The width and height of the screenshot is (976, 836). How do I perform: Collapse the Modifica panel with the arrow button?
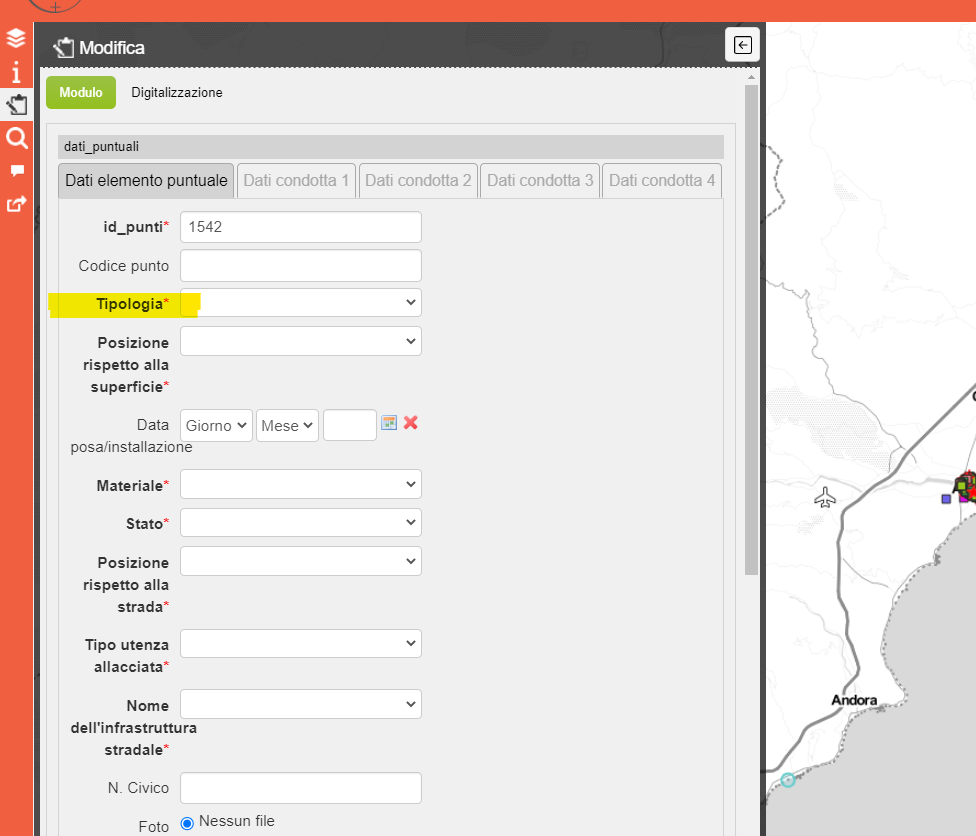click(741, 44)
